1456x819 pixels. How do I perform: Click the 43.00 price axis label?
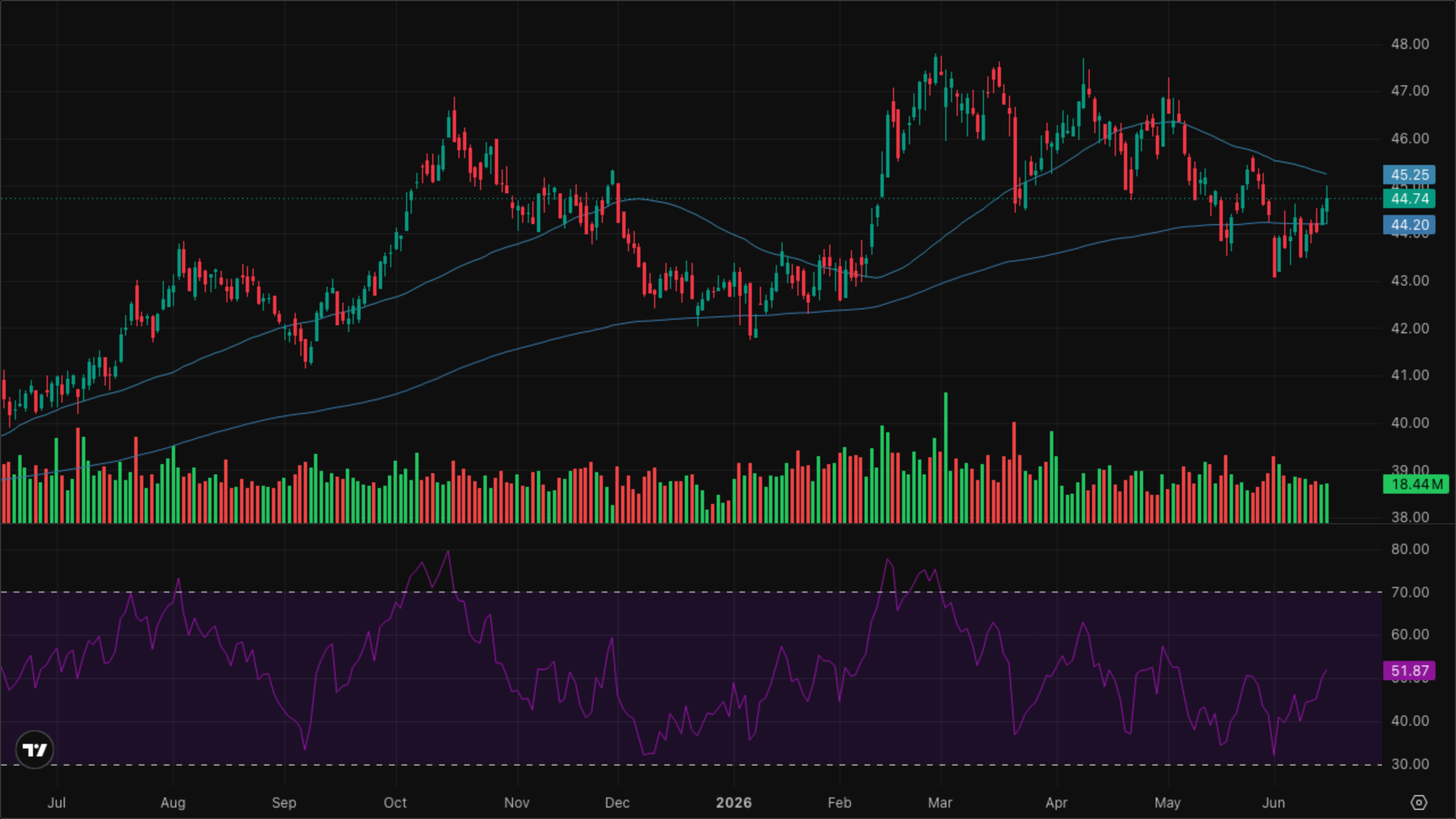1410,280
